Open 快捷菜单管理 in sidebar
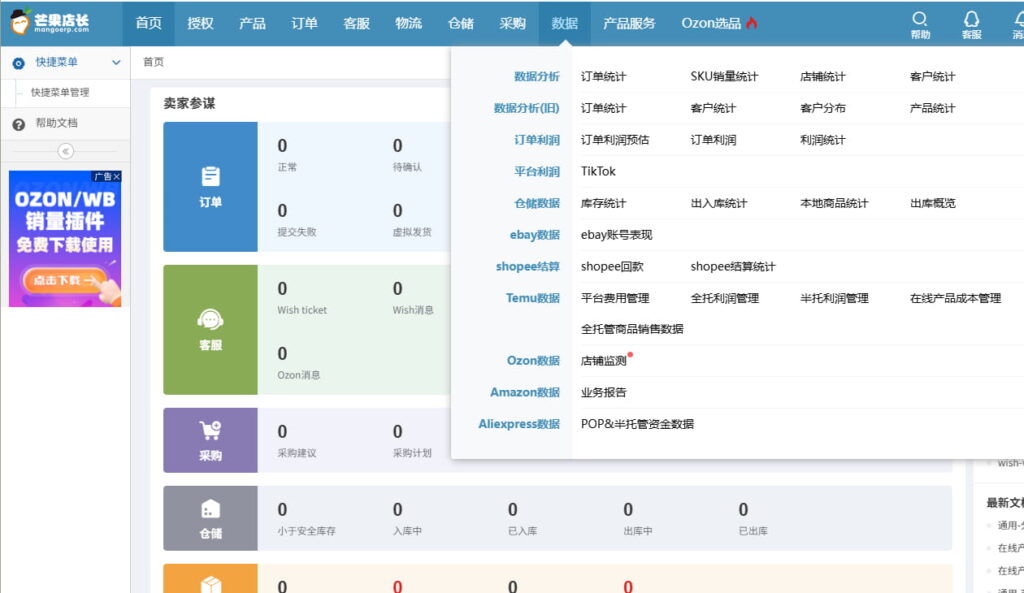The image size is (1024, 593). coord(60,93)
